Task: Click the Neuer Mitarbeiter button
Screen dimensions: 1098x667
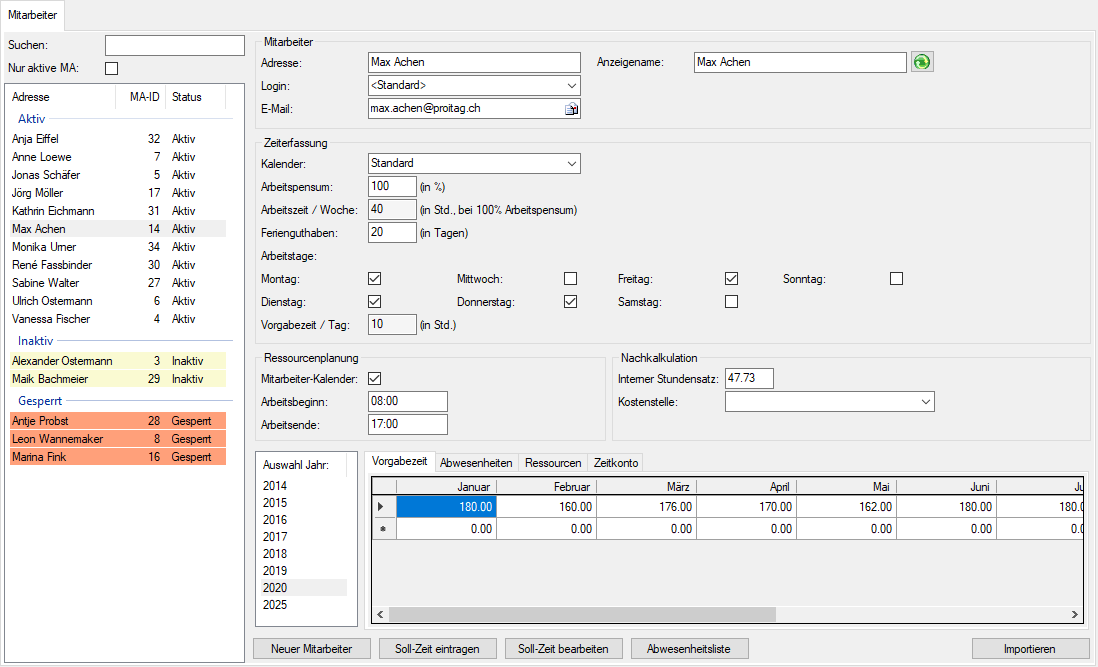Action: (x=311, y=649)
